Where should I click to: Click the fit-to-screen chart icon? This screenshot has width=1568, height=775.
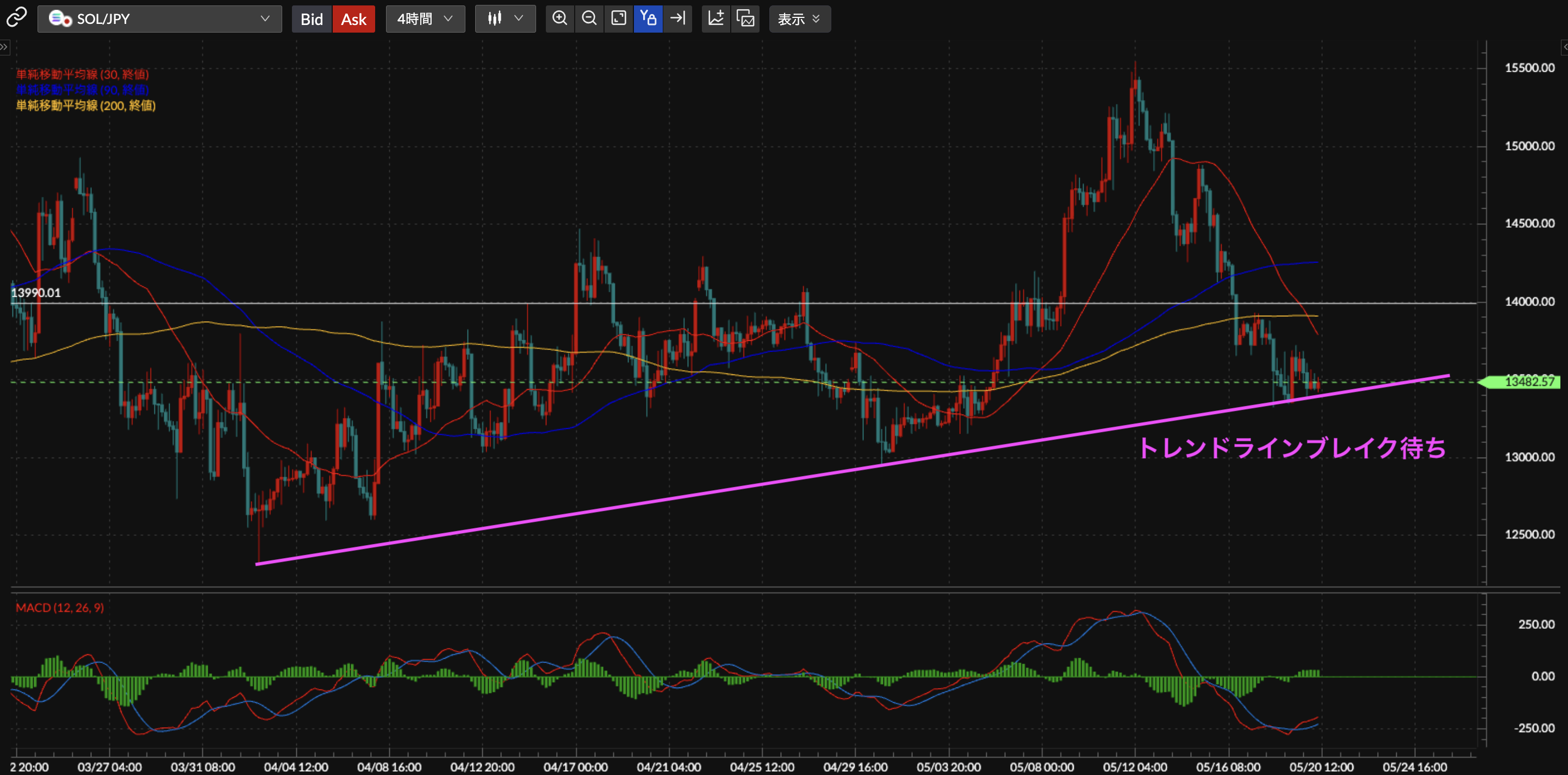coord(618,19)
